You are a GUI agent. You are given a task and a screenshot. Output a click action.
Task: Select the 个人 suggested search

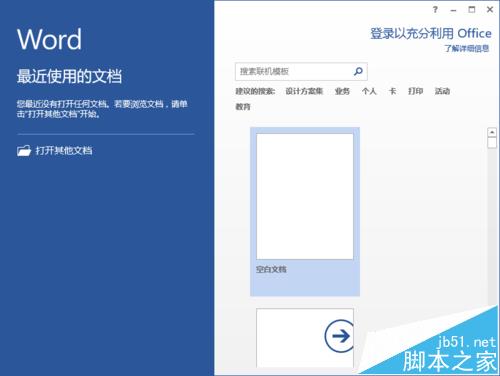click(369, 91)
